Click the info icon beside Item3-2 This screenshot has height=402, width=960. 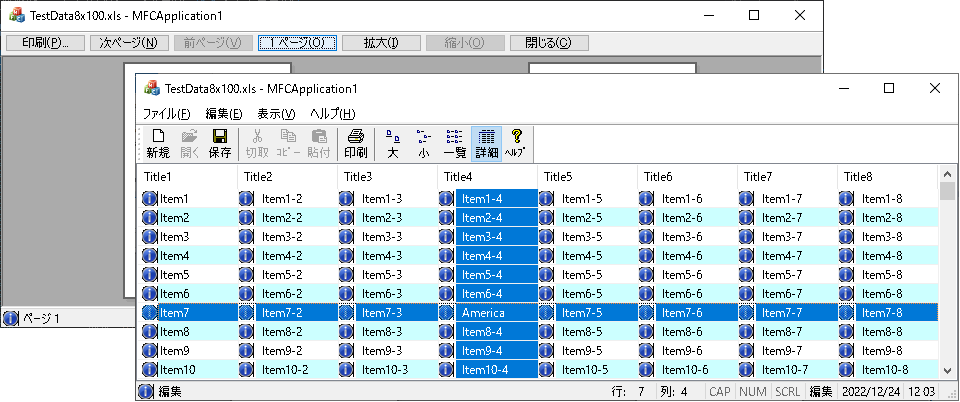(246, 236)
